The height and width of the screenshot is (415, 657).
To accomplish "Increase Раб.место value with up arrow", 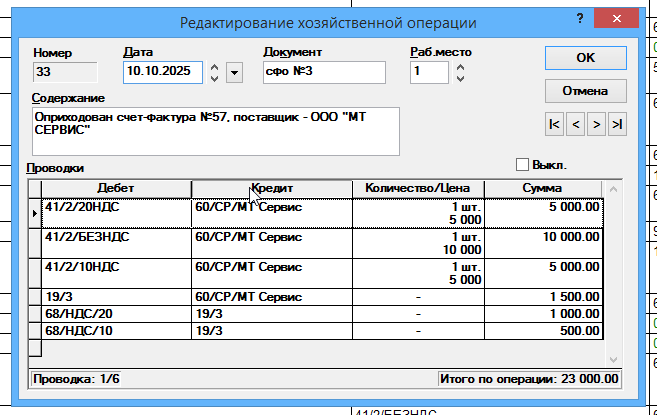I will [x=460, y=66].
